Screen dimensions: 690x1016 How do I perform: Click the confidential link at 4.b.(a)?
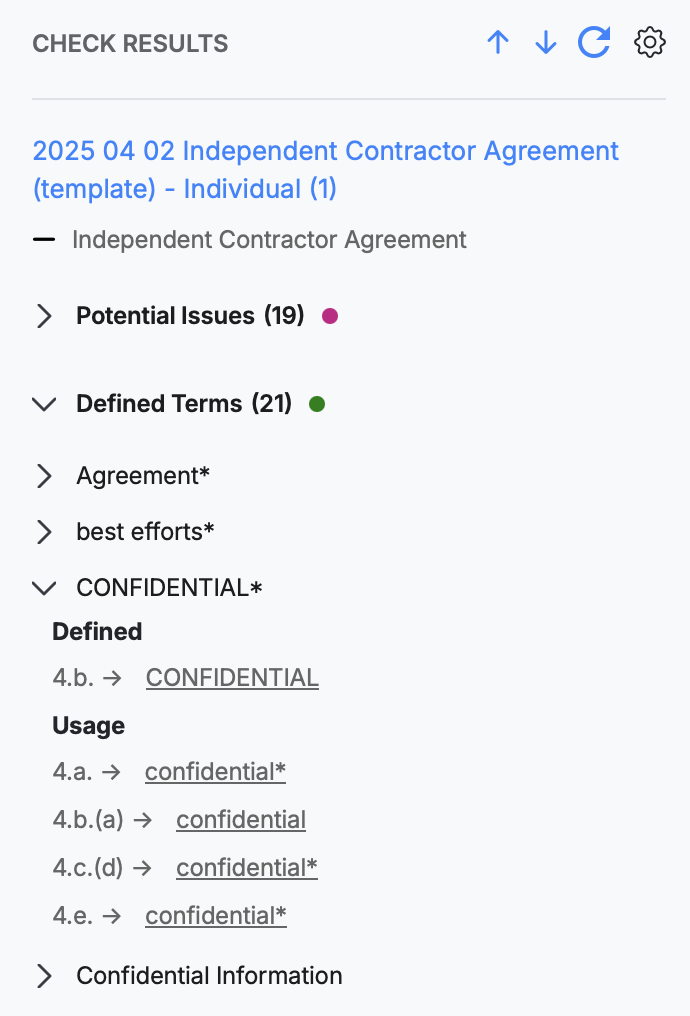tap(240, 819)
